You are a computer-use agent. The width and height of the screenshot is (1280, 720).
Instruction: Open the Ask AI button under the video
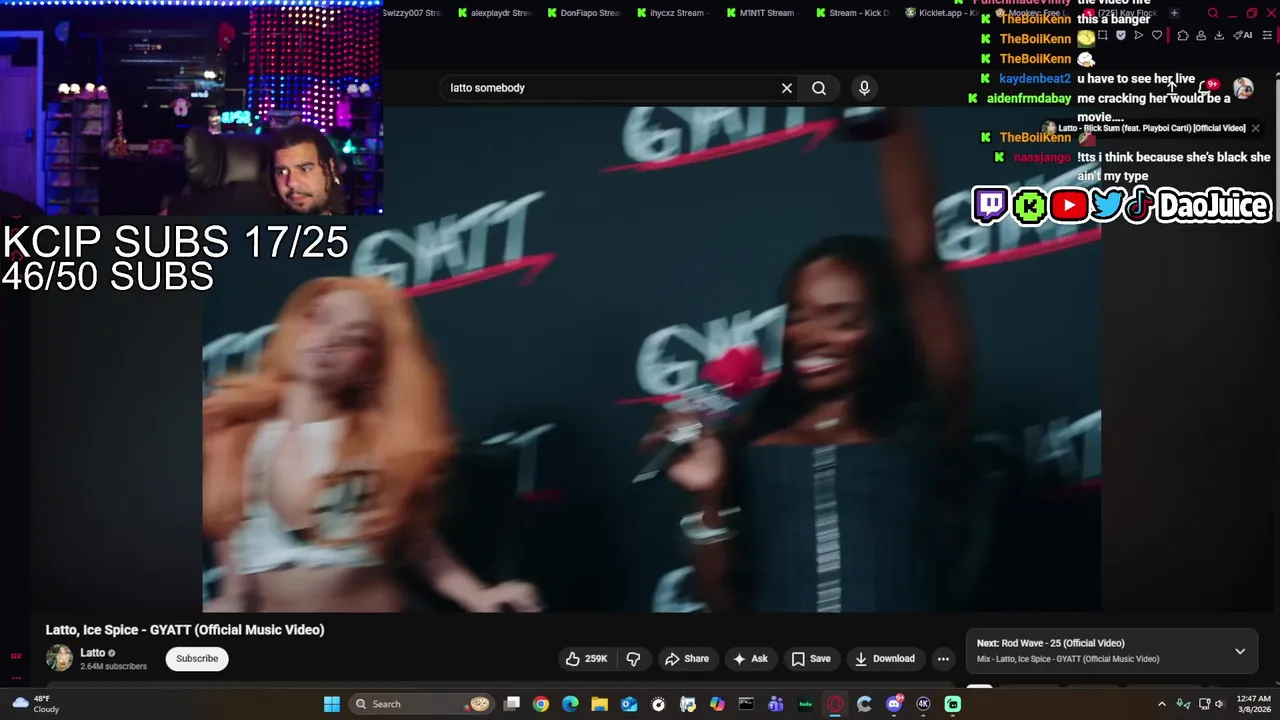750,658
